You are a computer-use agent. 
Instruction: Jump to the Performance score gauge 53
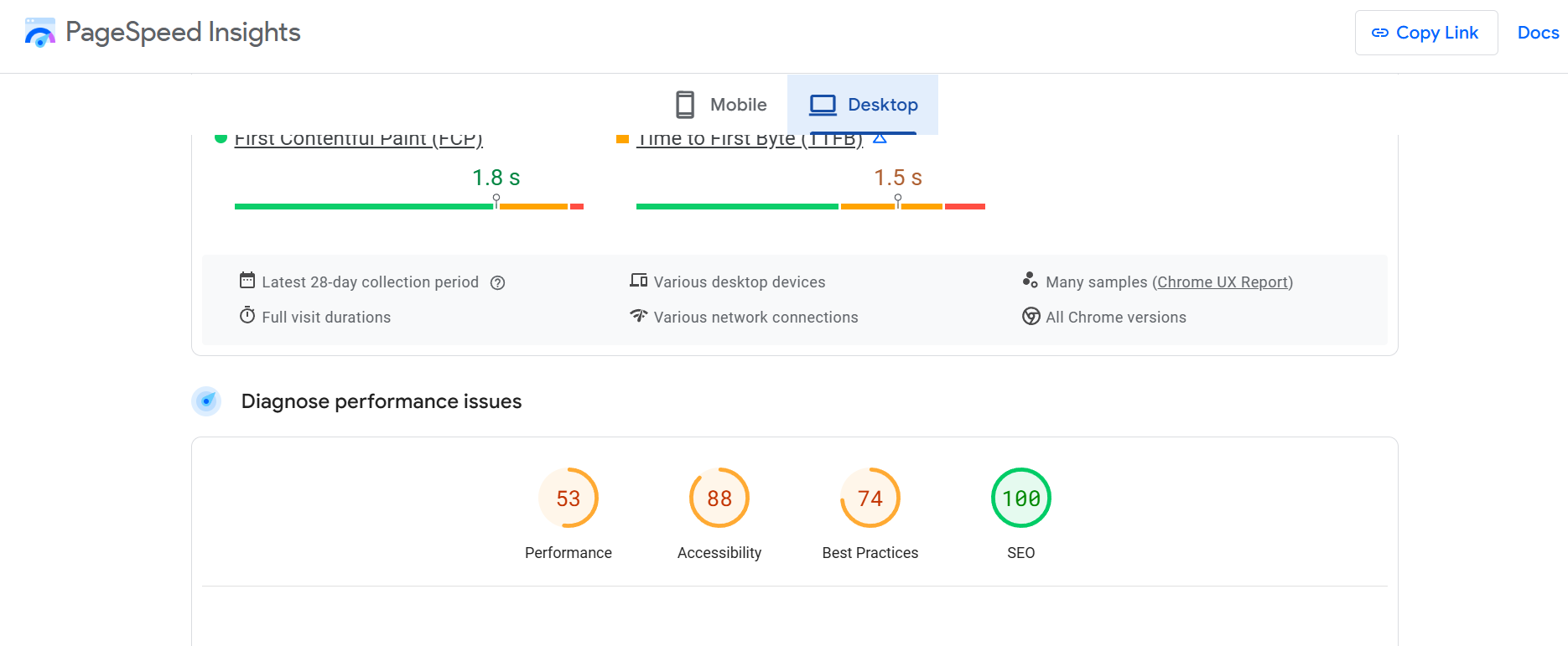[569, 499]
